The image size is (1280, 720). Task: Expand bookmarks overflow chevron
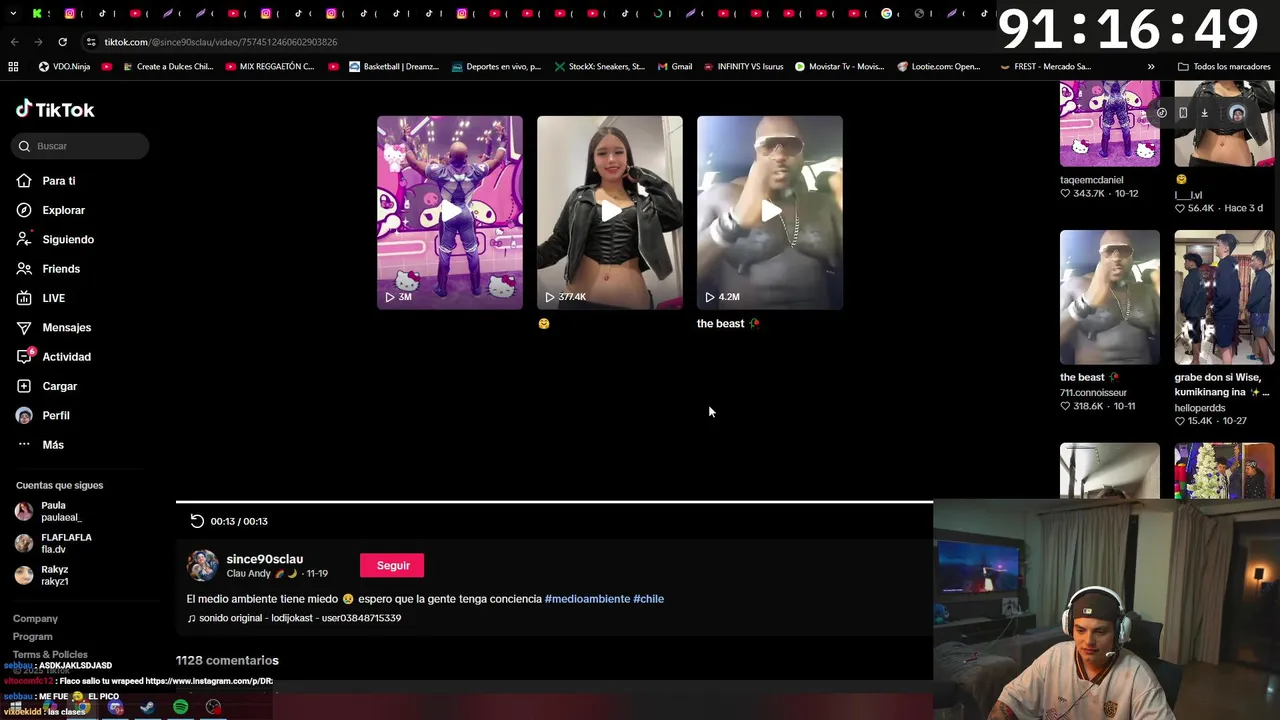[x=1151, y=67]
